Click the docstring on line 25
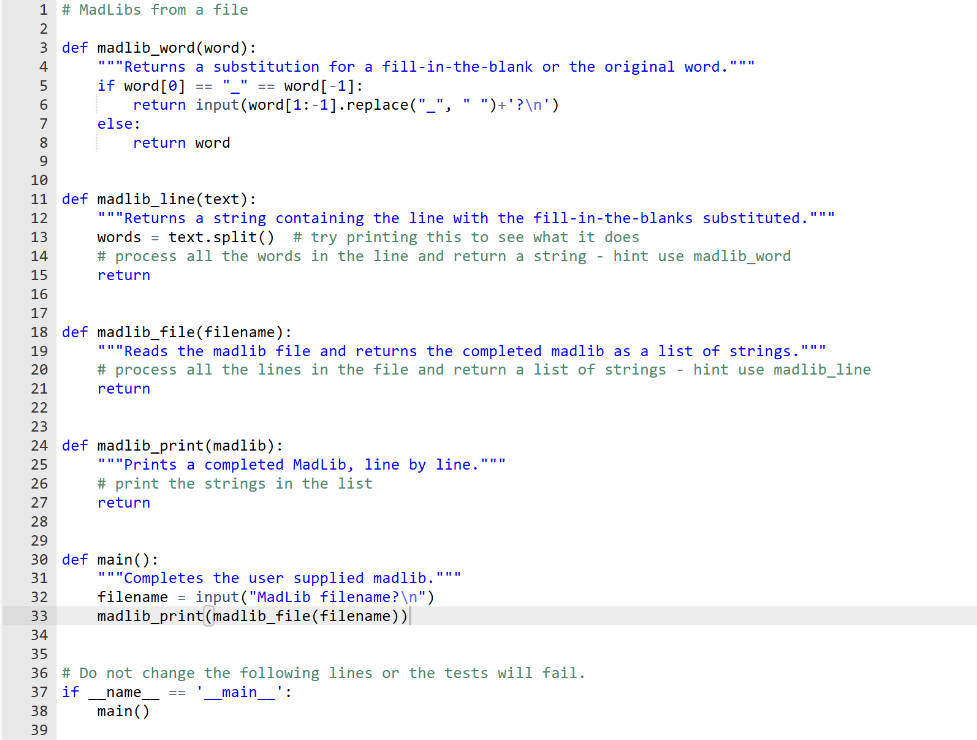 300,464
